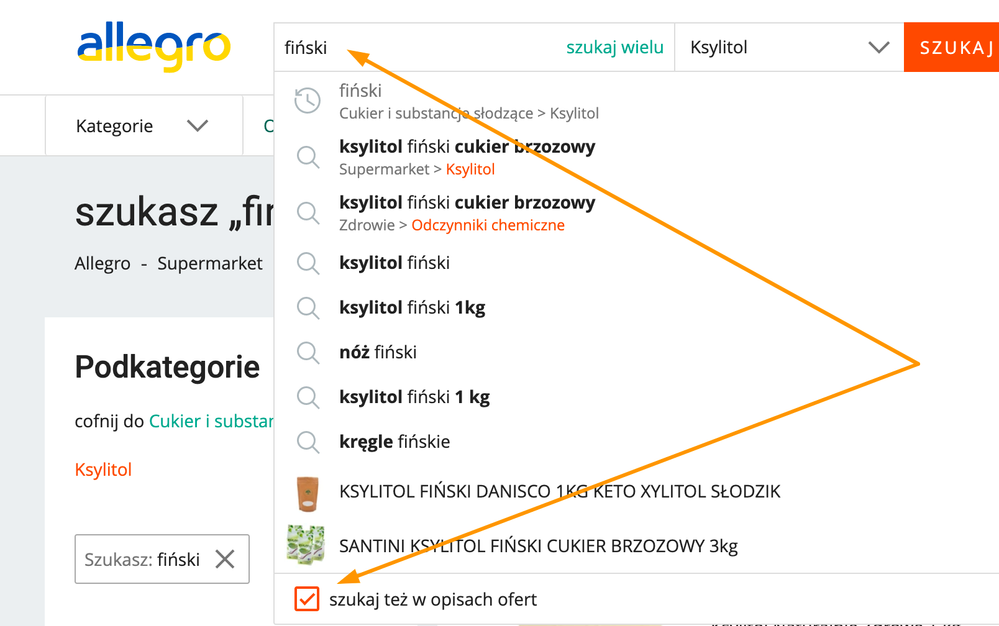Open 'SANTINI KSYLITOL FIŃSKI CUKIER BRZOZOWY 3kg' offer

pyautogui.click(x=538, y=546)
